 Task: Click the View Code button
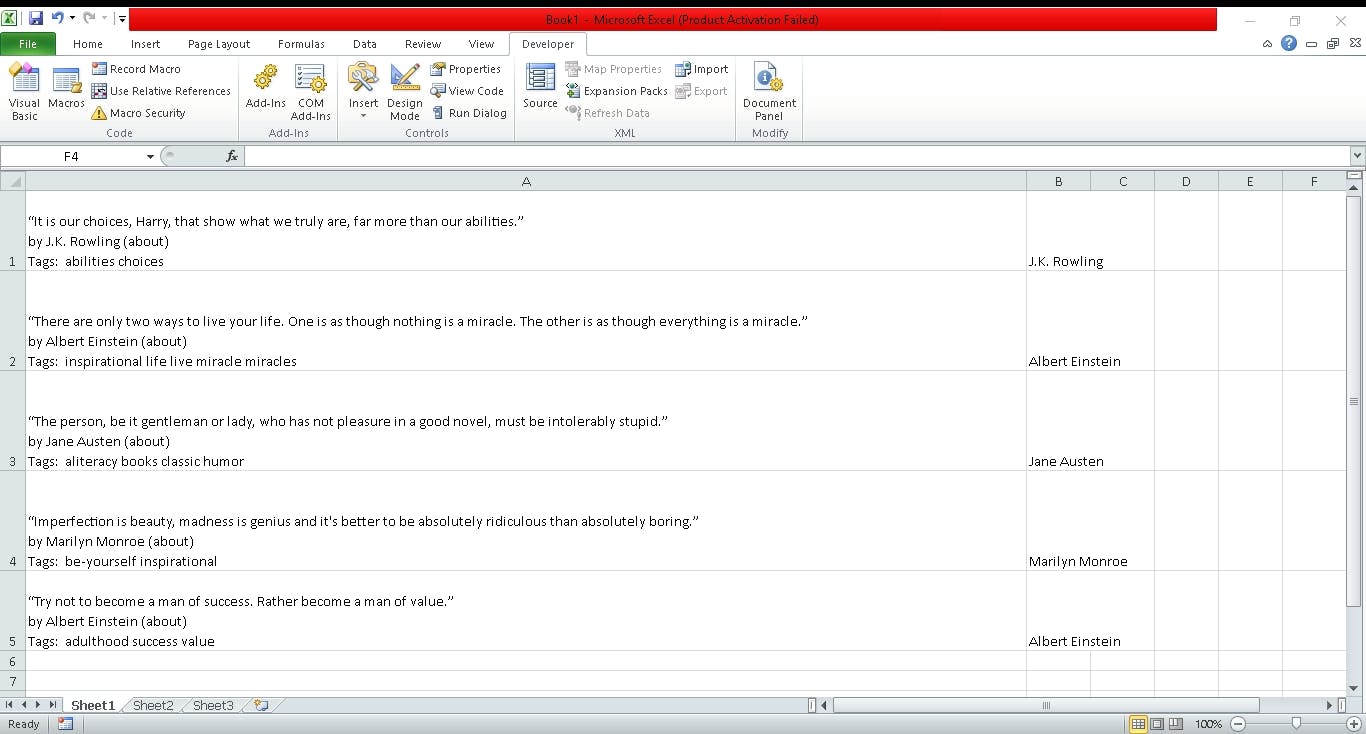(467, 91)
